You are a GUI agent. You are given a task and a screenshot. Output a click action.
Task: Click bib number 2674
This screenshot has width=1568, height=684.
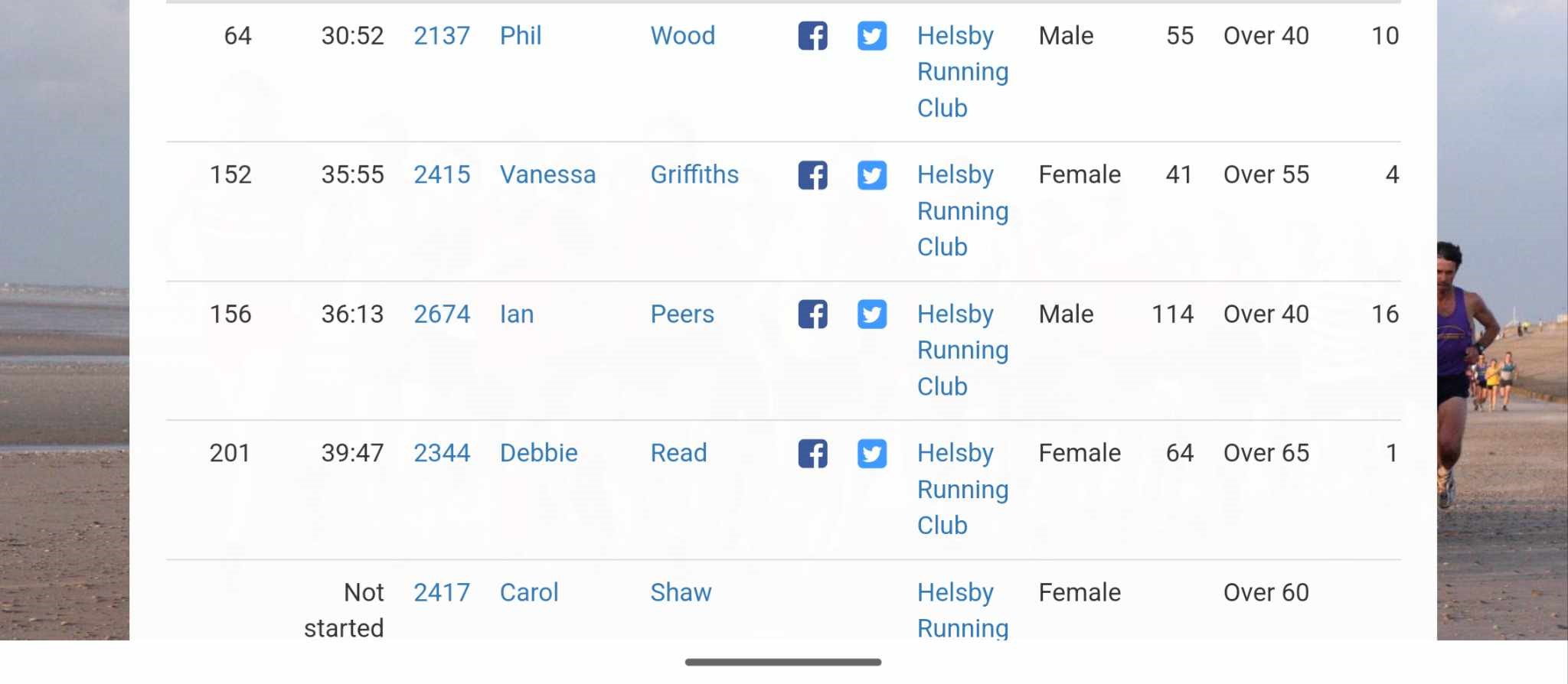point(442,314)
